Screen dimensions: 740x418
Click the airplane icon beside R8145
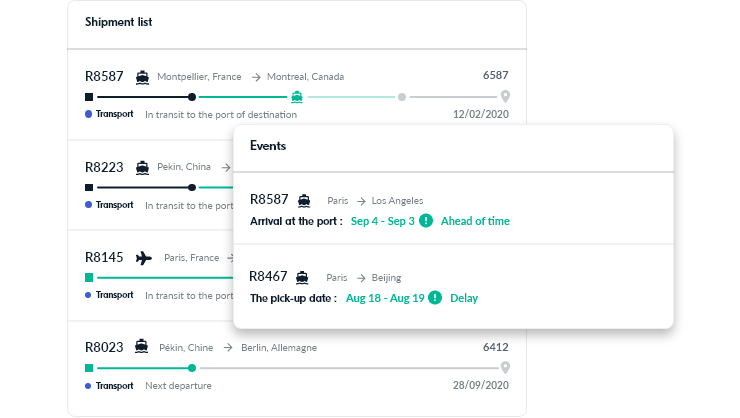pyautogui.click(x=144, y=258)
